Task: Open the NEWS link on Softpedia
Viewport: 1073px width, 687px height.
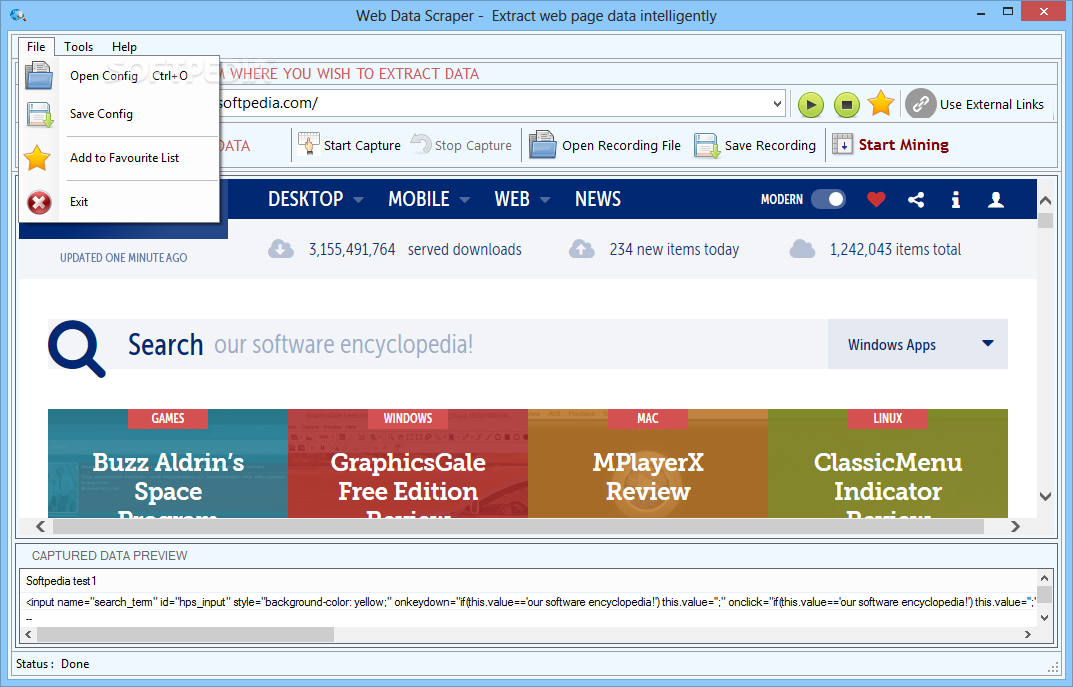Action: [598, 199]
